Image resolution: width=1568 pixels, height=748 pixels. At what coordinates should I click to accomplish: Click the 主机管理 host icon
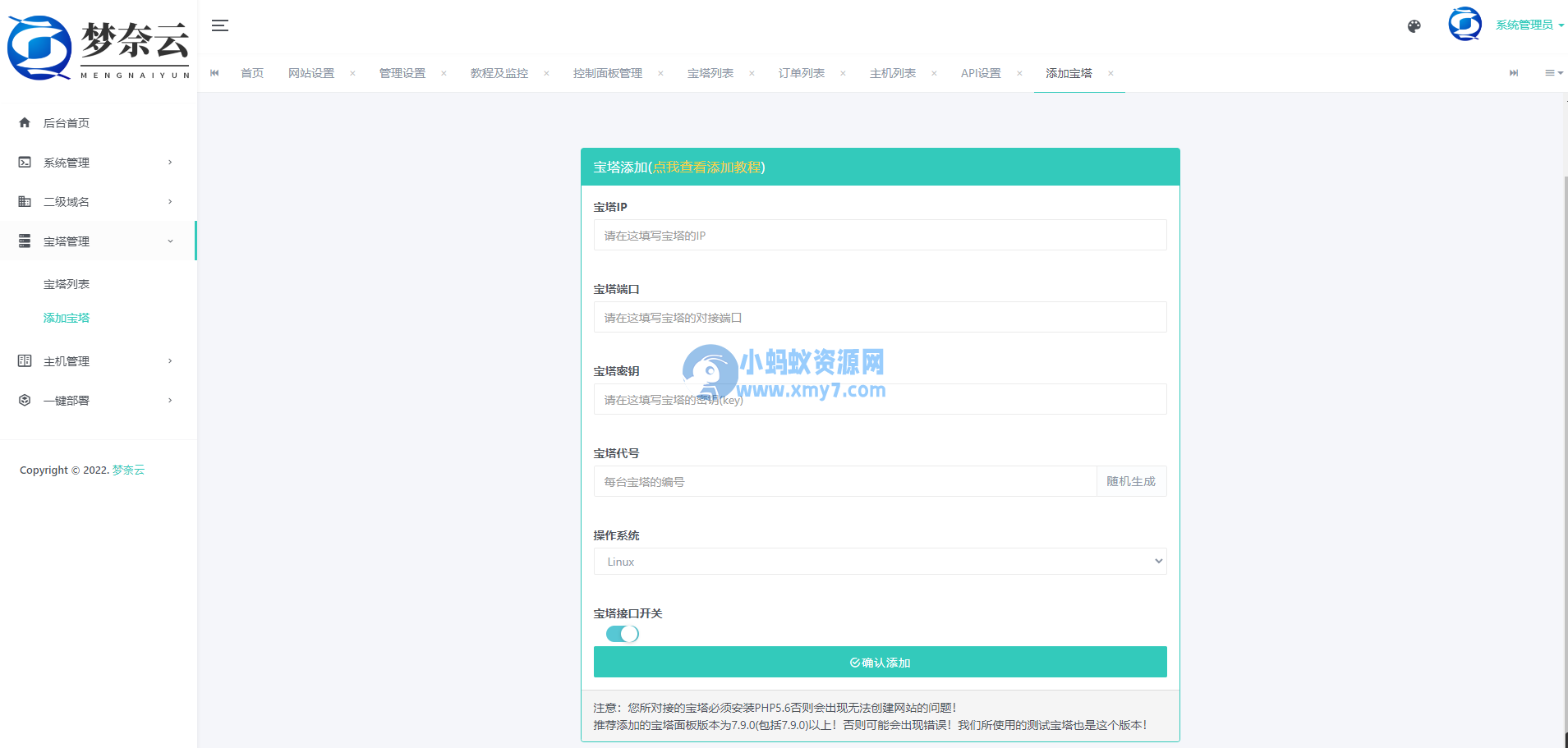[24, 360]
